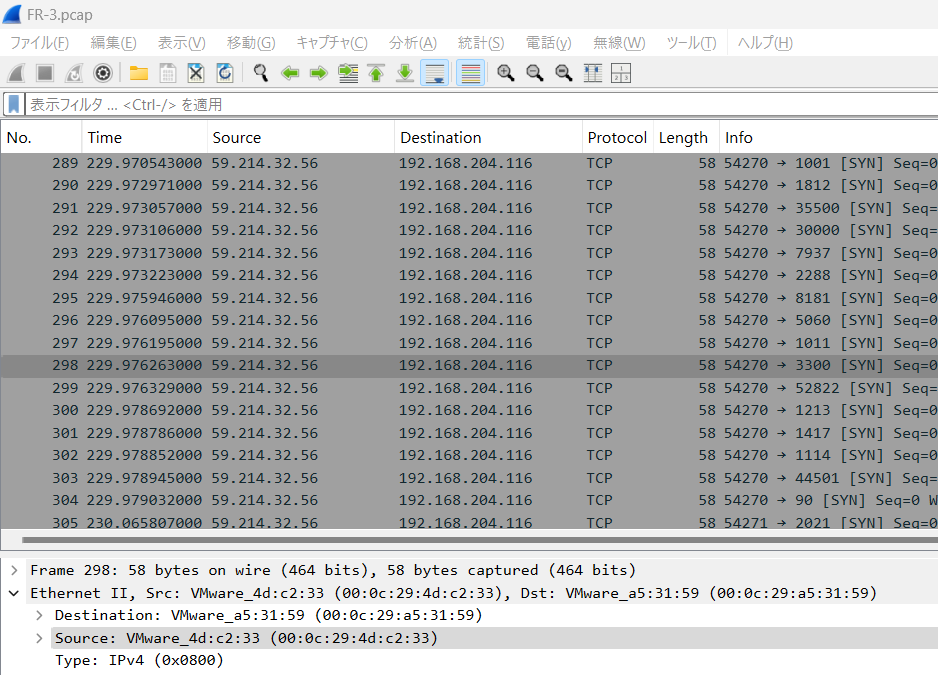Select packet 291 to port 35500
The width and height of the screenshot is (938, 675).
point(470,208)
